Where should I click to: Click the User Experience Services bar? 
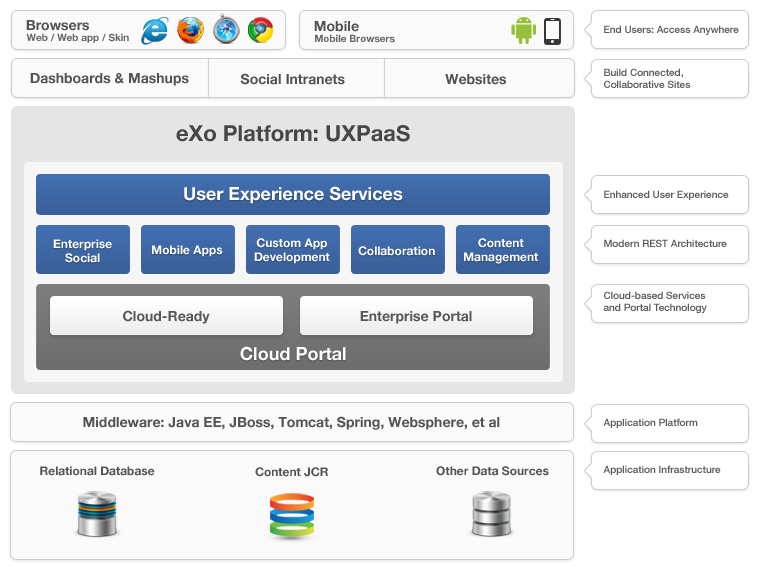293,194
